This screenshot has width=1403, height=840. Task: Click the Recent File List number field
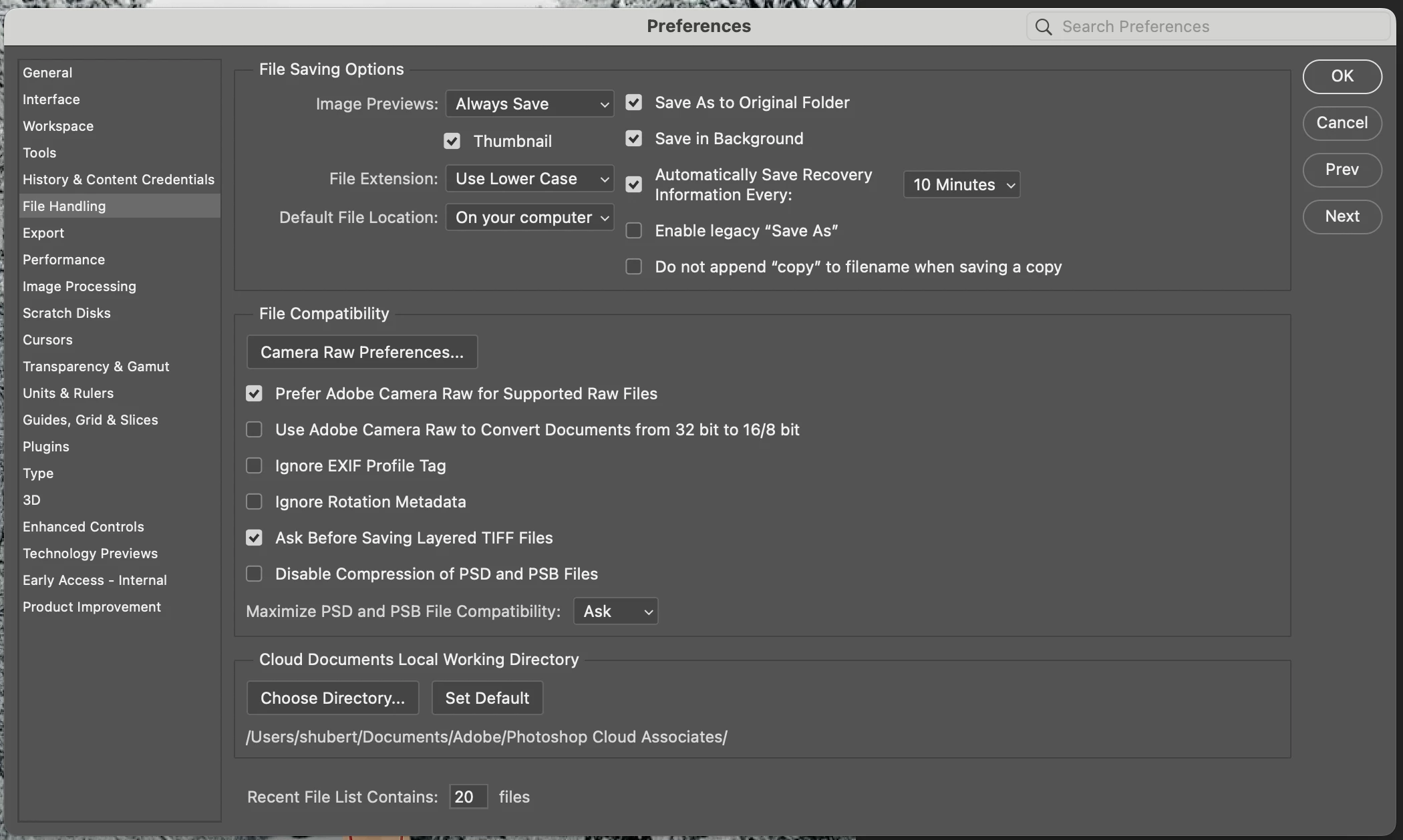click(x=468, y=797)
